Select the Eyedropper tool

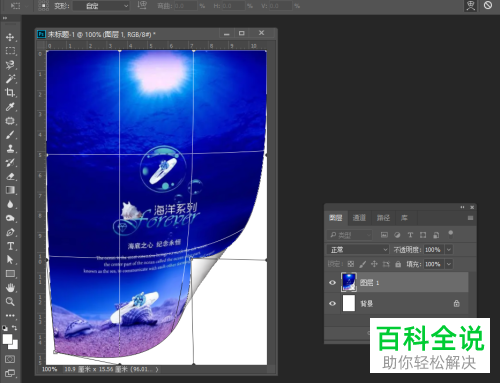point(10,107)
